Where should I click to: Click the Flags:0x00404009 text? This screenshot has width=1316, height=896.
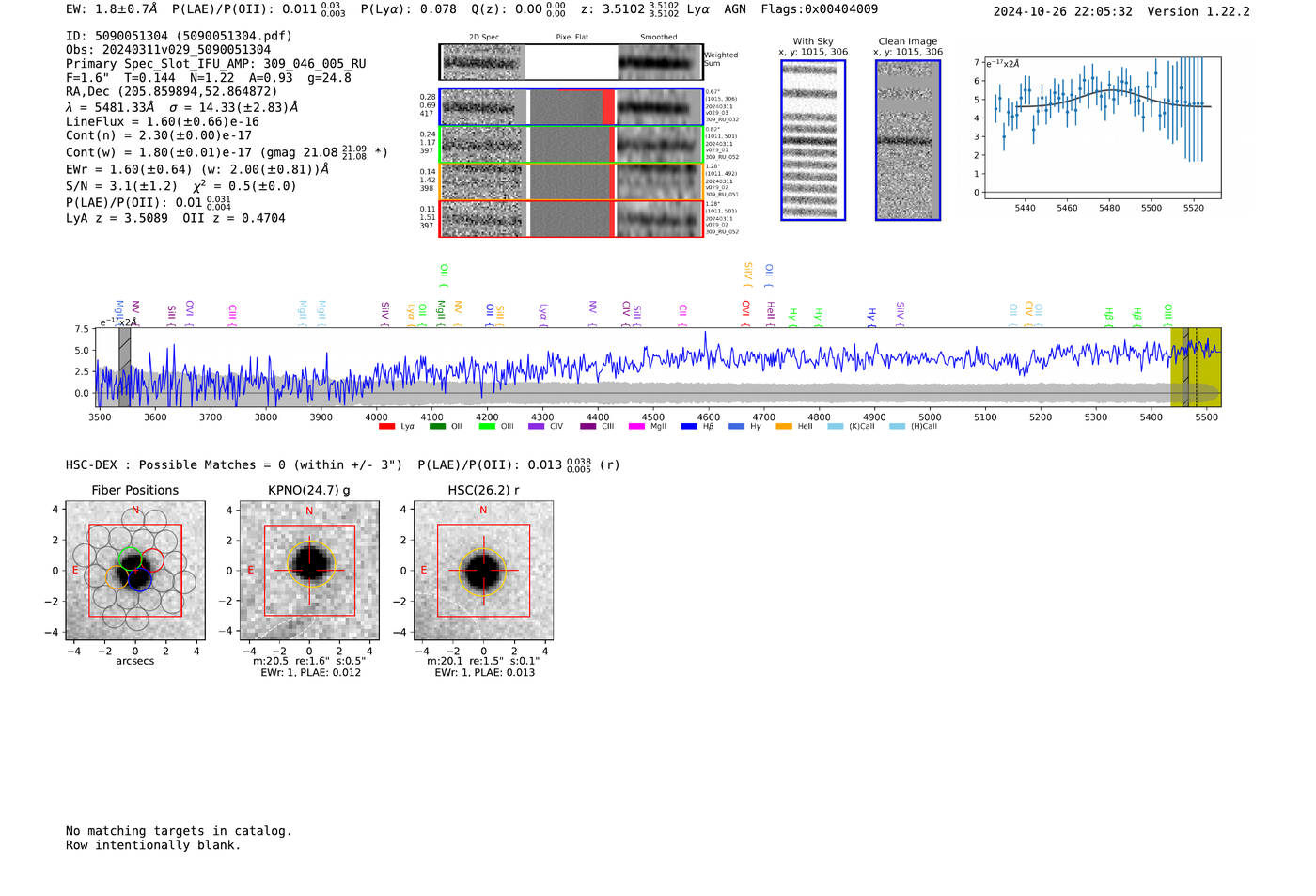820,9
